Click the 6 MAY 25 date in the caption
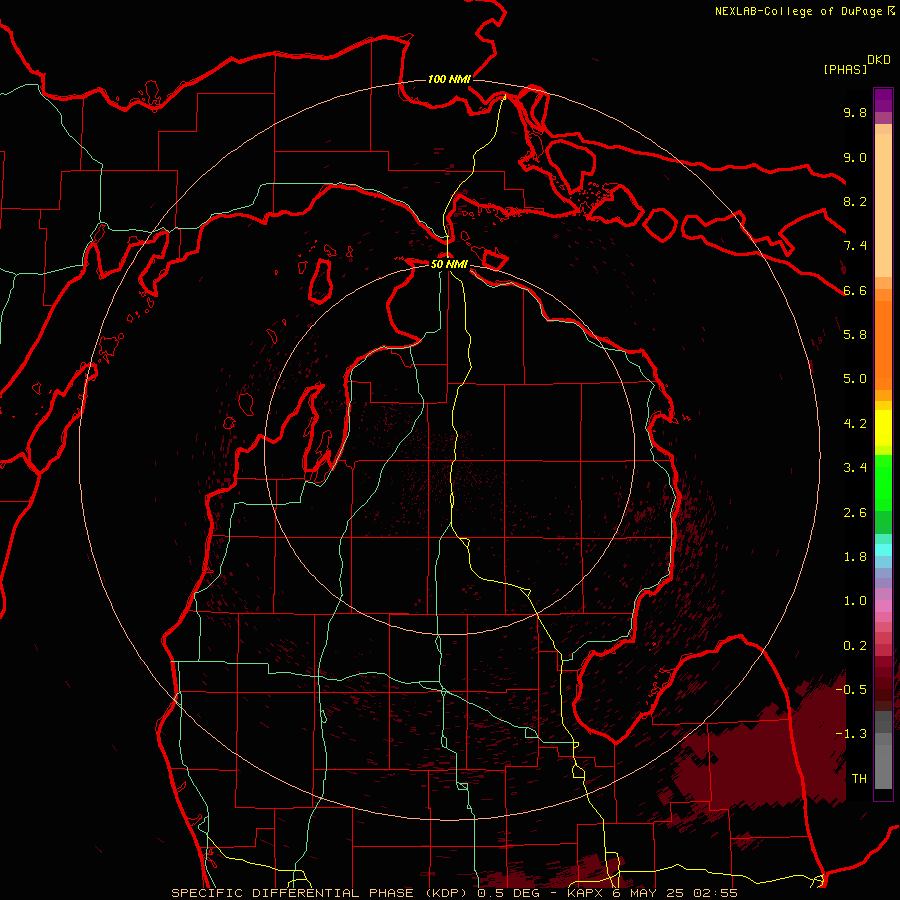The height and width of the screenshot is (900, 900). [x=650, y=893]
